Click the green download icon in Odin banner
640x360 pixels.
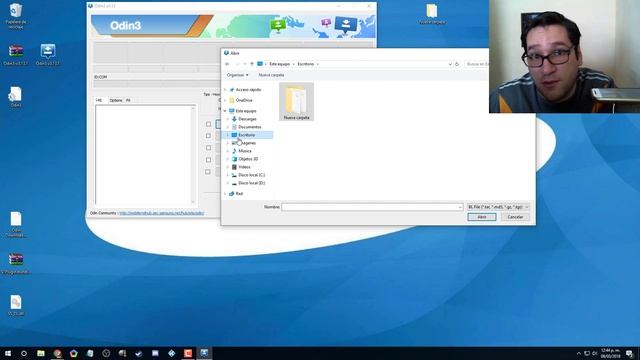pyautogui.click(x=278, y=25)
